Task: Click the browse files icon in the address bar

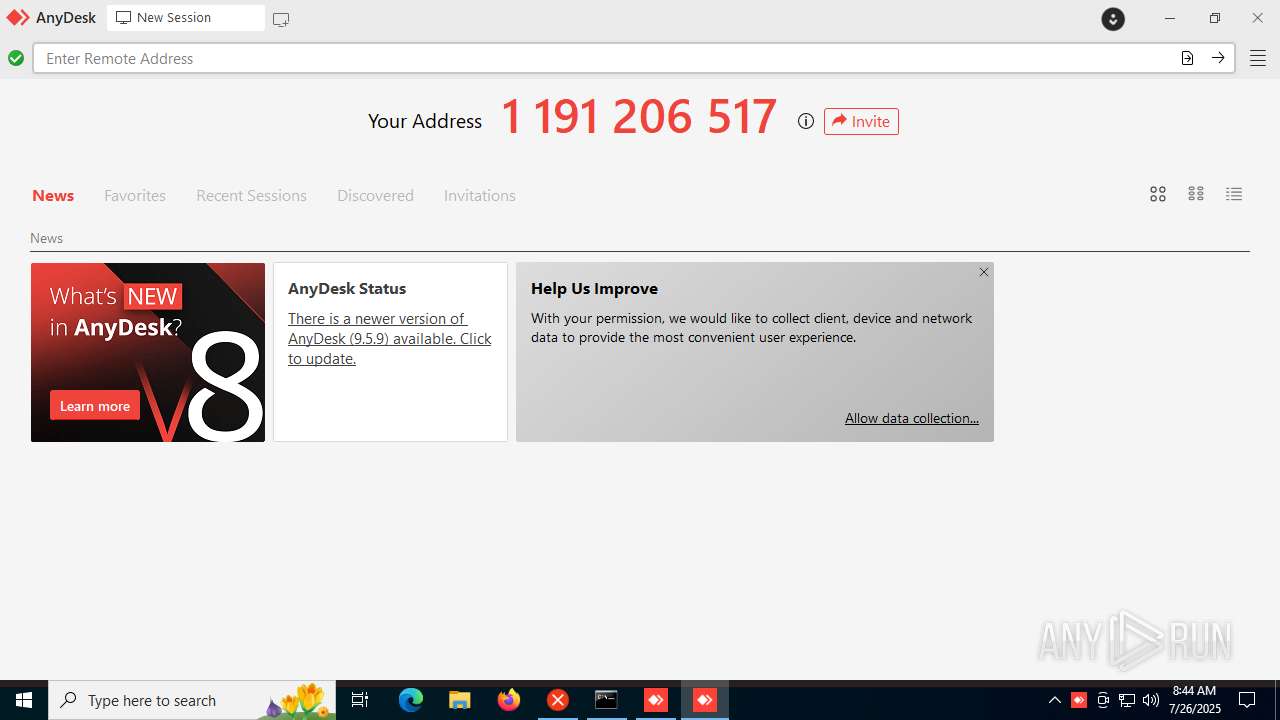Action: pos(1187,58)
